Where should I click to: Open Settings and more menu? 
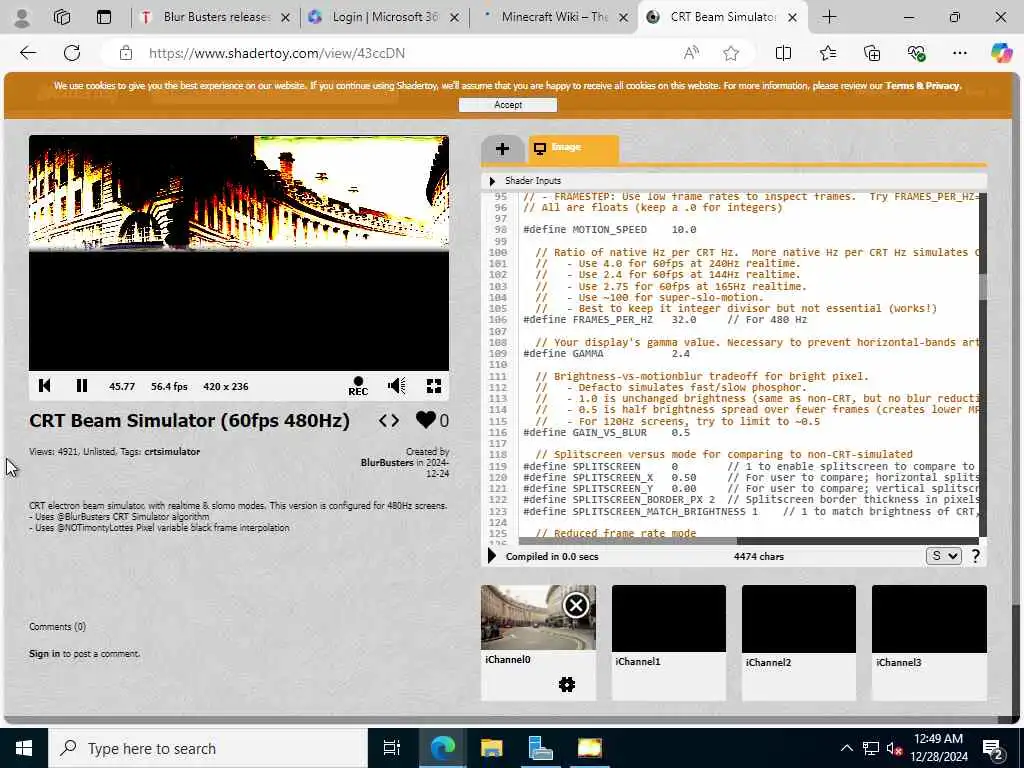point(959,53)
